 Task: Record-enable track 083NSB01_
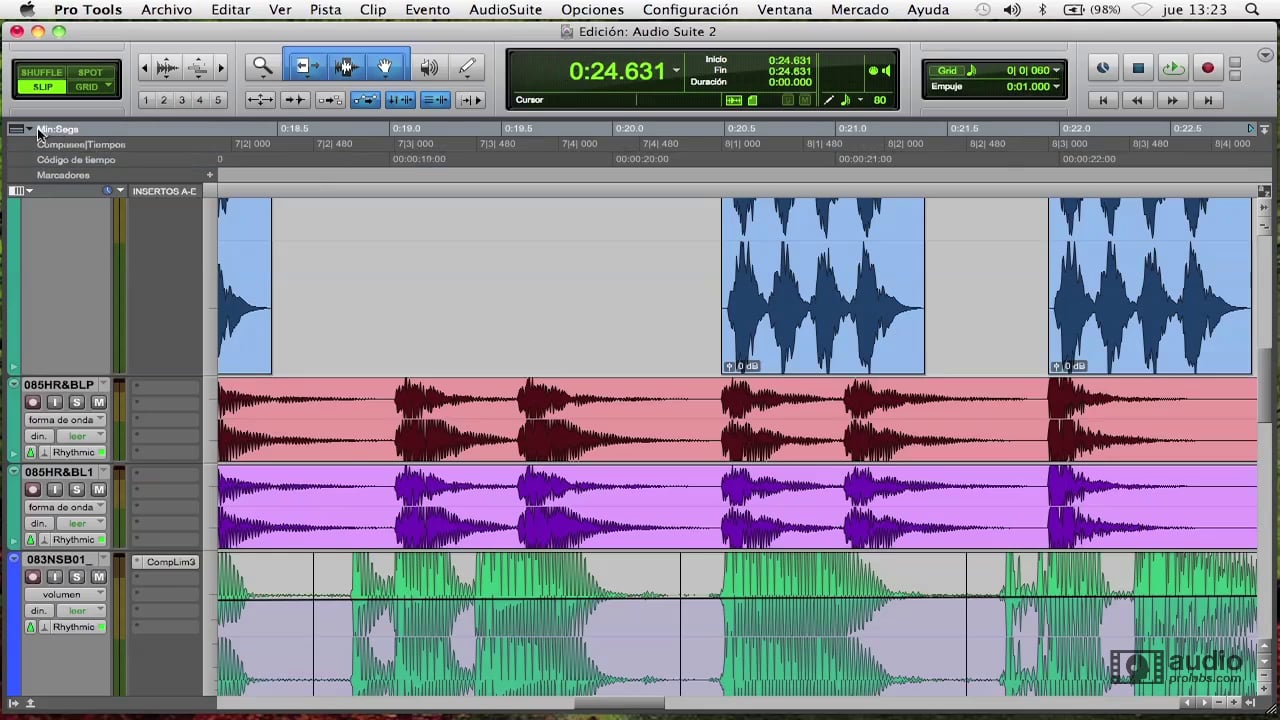tap(33, 577)
